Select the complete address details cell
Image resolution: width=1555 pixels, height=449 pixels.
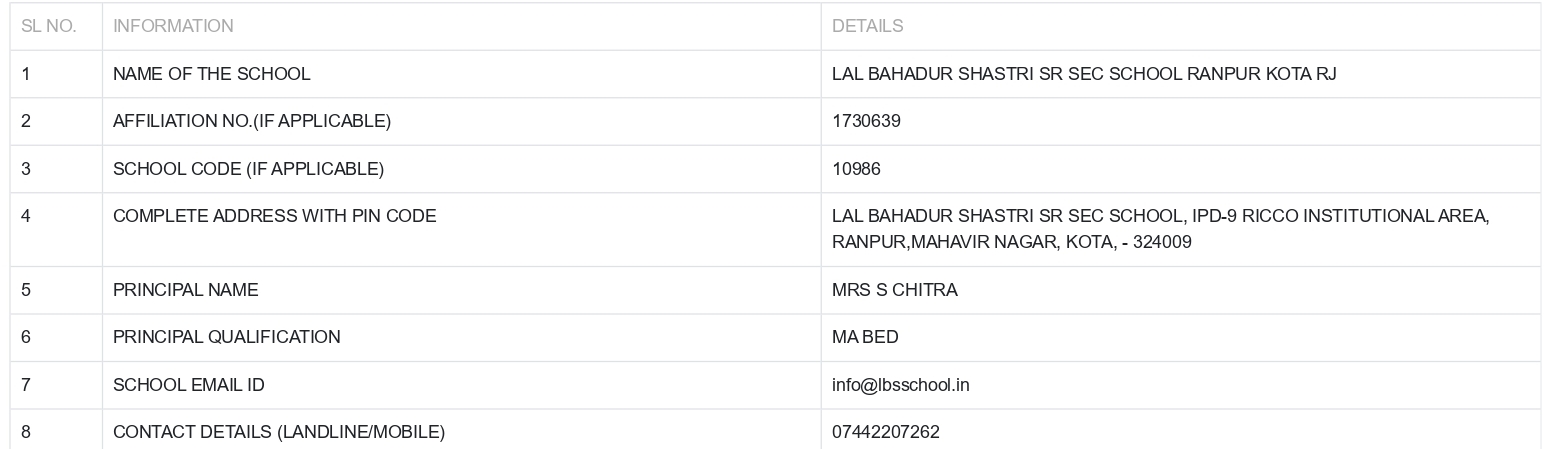1160,229
